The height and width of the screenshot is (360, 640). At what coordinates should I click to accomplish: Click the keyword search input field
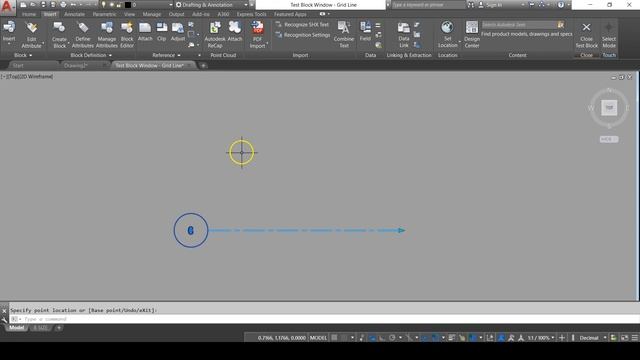click(428, 5)
